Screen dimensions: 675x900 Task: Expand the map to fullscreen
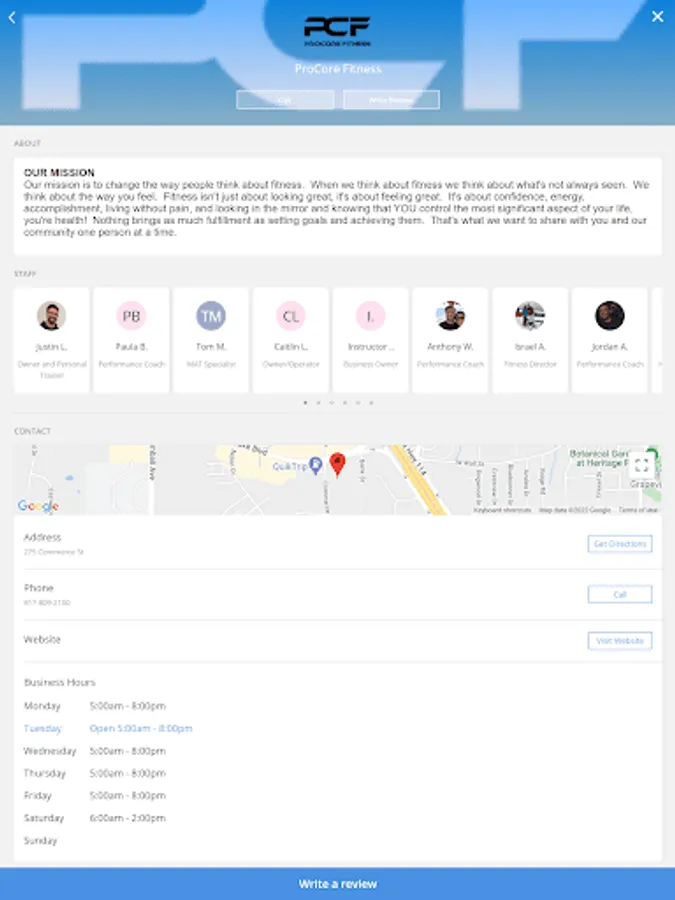pos(642,465)
